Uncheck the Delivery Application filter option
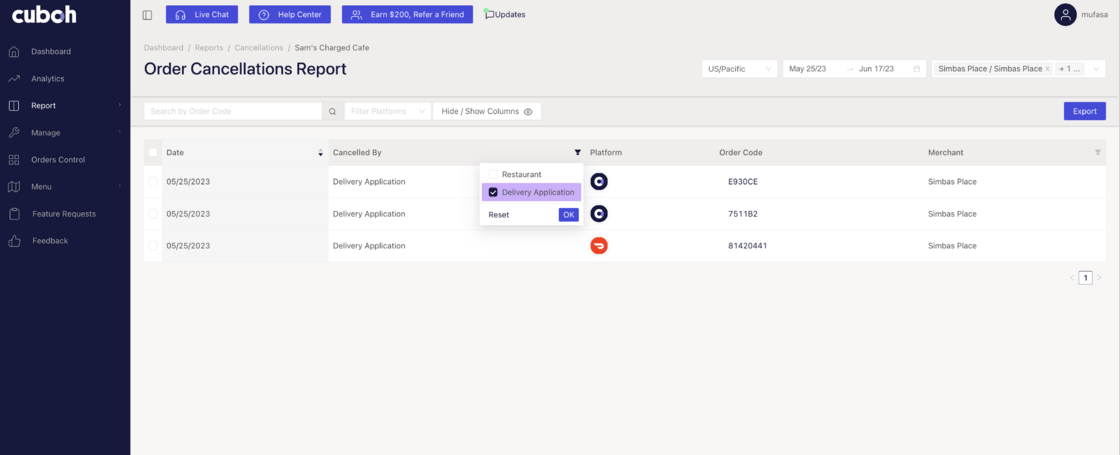Screen dimensions: 1120x455 pos(493,192)
